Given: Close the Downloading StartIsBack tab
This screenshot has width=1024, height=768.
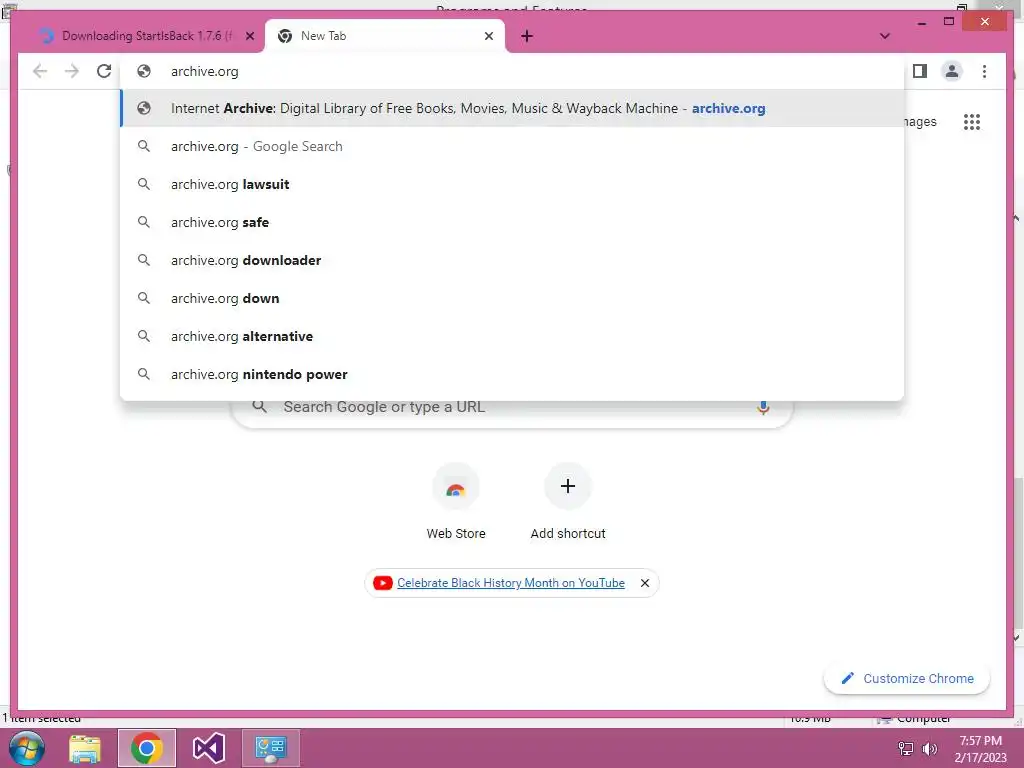Looking at the screenshot, I should pyautogui.click(x=249, y=36).
